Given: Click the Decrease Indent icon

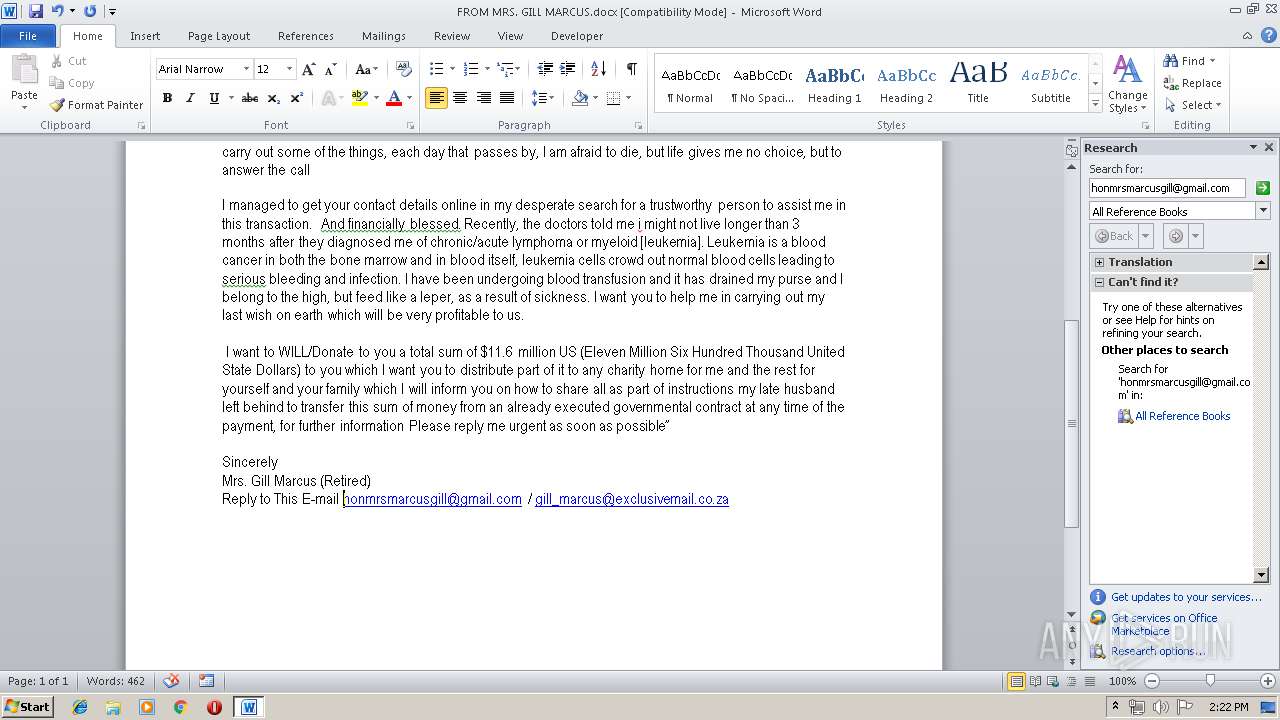Looking at the screenshot, I should click(545, 69).
